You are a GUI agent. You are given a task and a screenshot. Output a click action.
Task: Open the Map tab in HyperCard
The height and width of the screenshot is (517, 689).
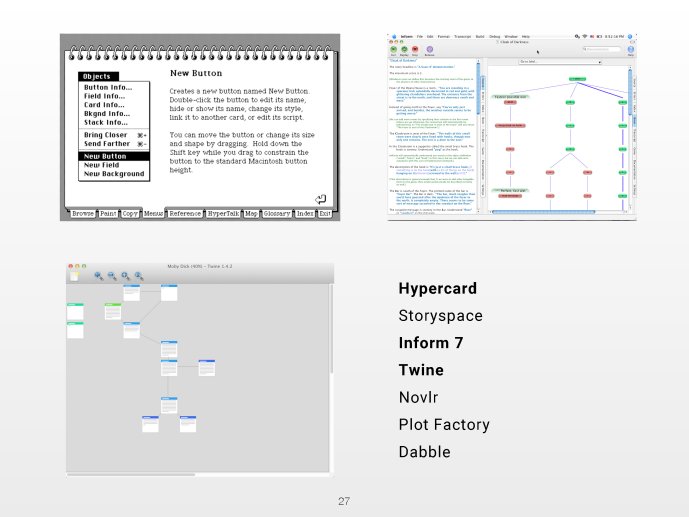pyautogui.click(x=251, y=213)
